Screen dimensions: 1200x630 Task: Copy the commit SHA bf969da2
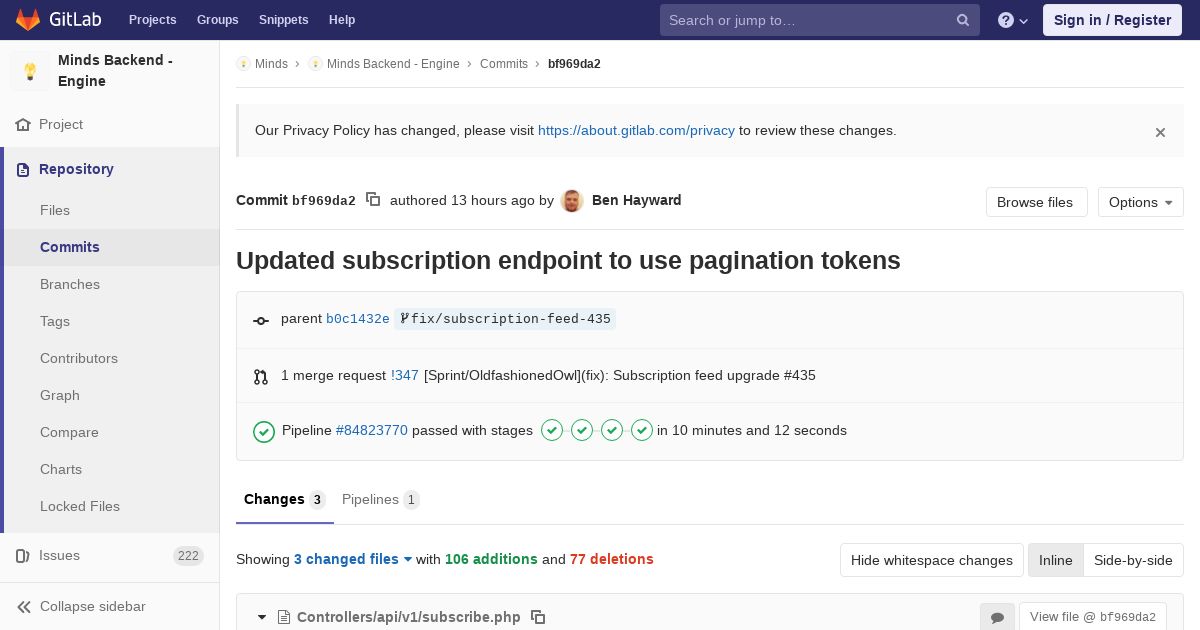click(373, 200)
